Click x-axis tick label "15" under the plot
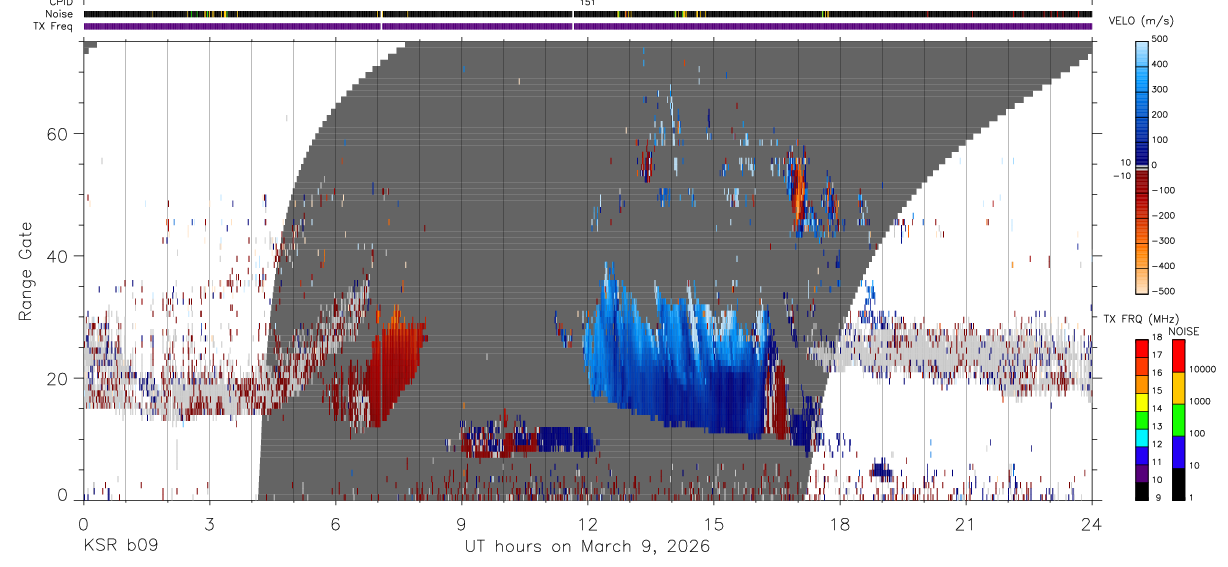 click(714, 523)
